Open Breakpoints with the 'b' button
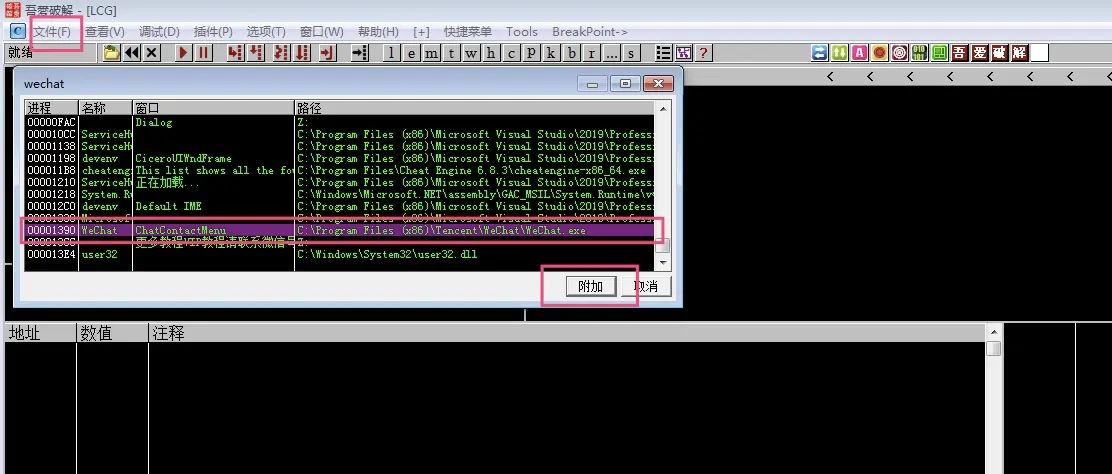Image resolution: width=1112 pixels, height=474 pixels. (572, 53)
